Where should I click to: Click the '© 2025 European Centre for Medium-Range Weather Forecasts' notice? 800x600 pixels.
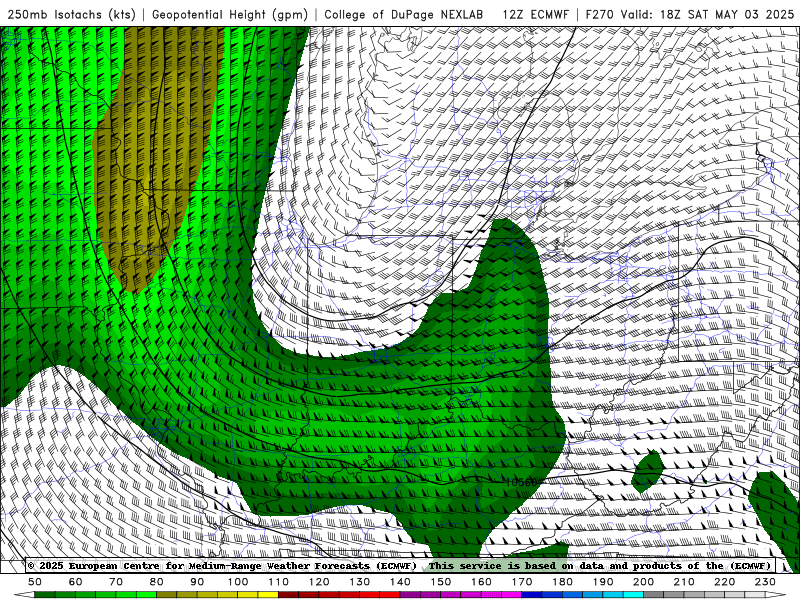222,566
